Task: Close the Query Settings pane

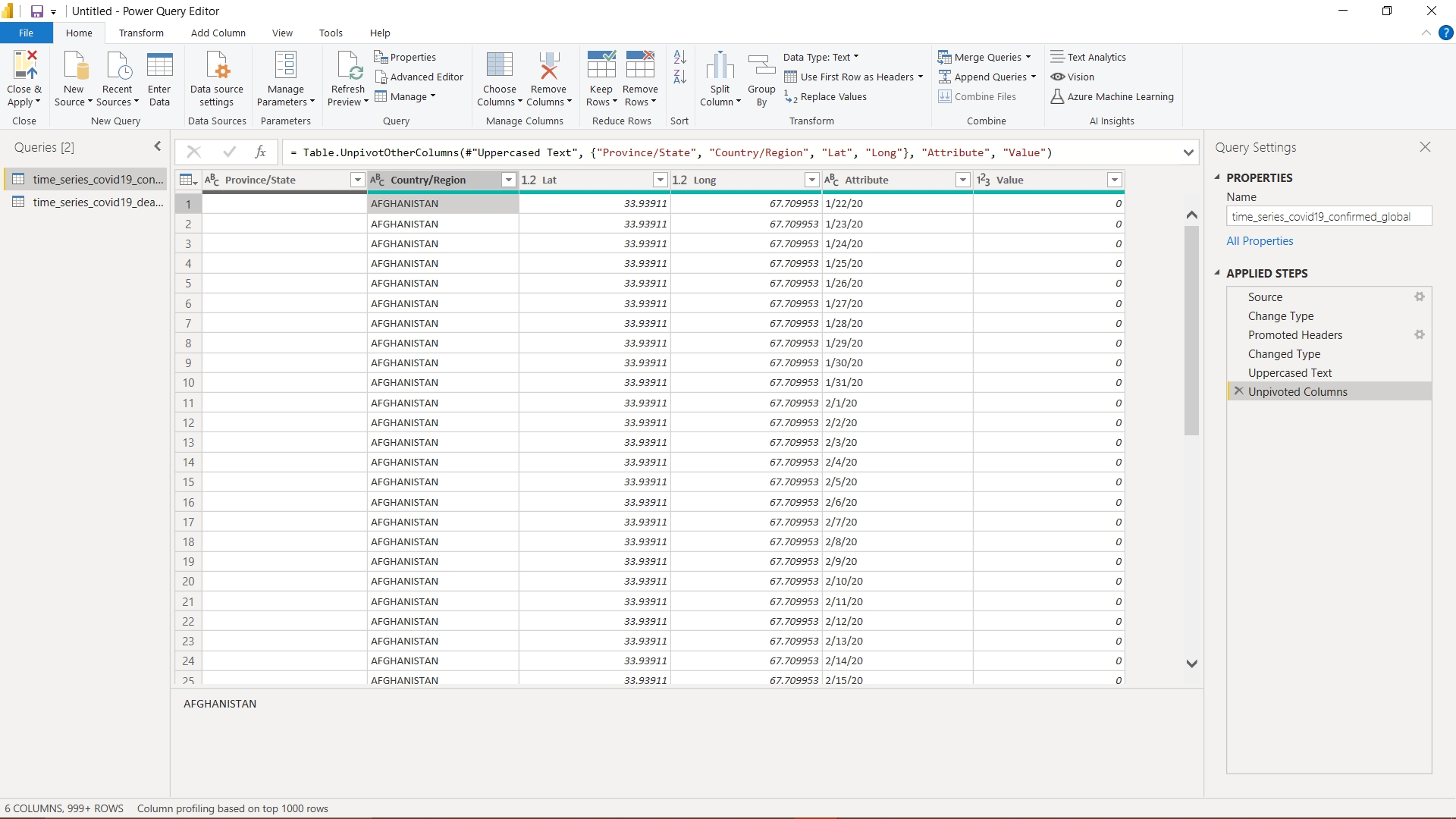Action: (x=1425, y=146)
